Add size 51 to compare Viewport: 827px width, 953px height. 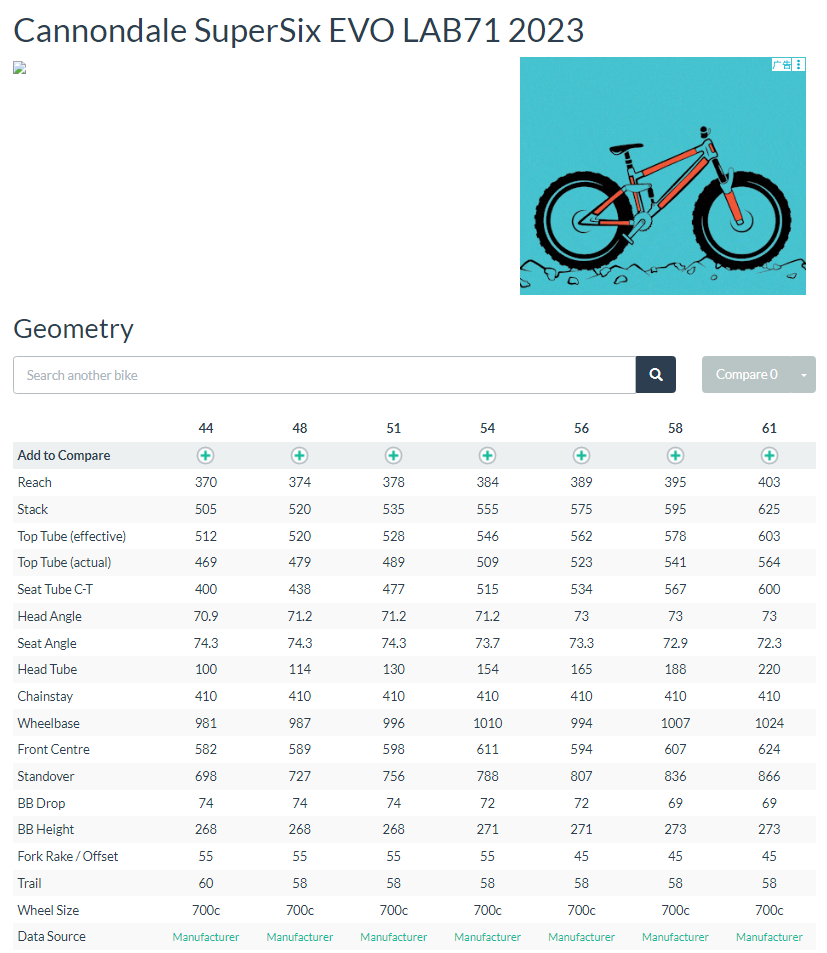pos(393,455)
